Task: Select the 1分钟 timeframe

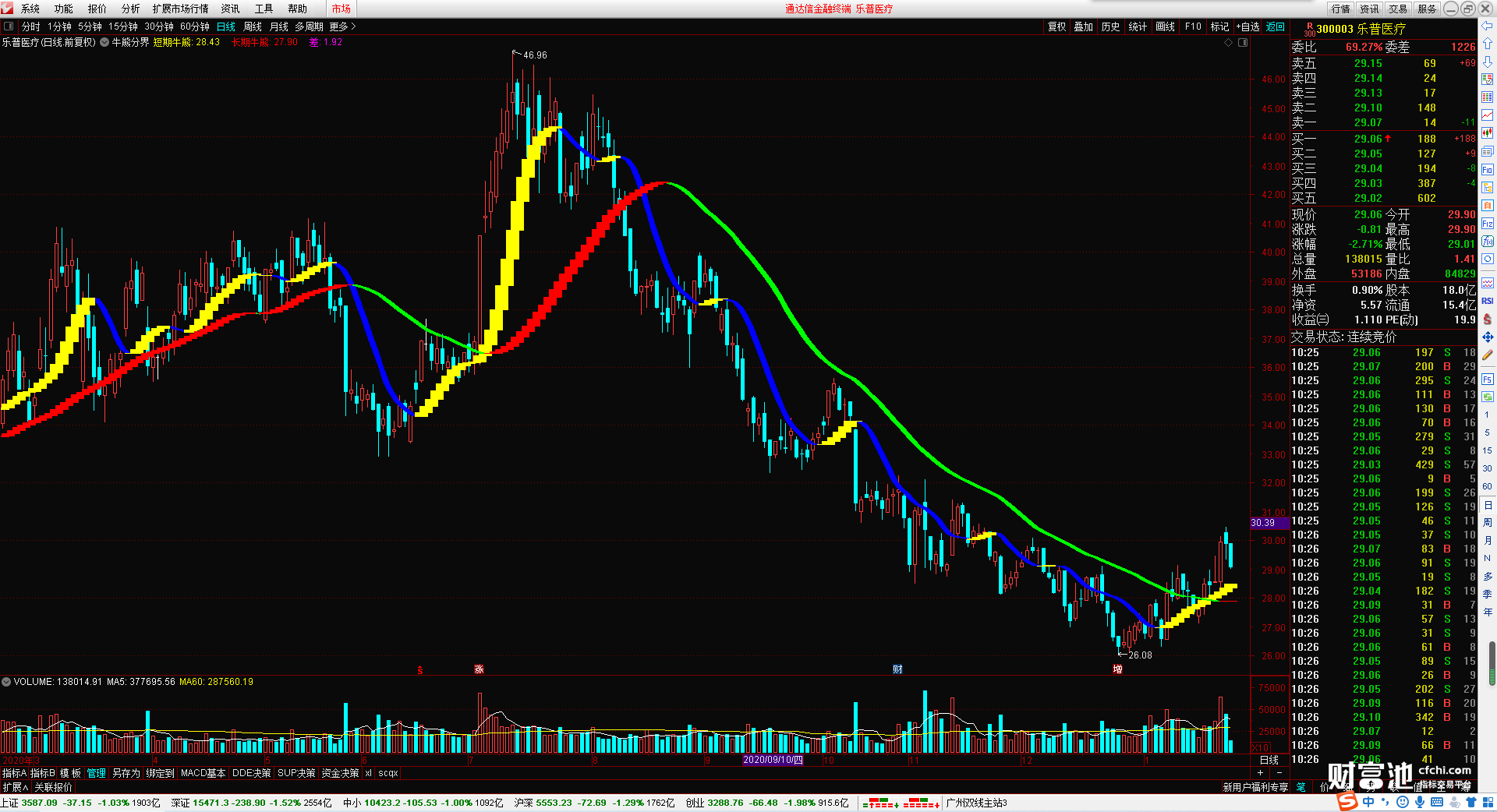Action: click(59, 26)
